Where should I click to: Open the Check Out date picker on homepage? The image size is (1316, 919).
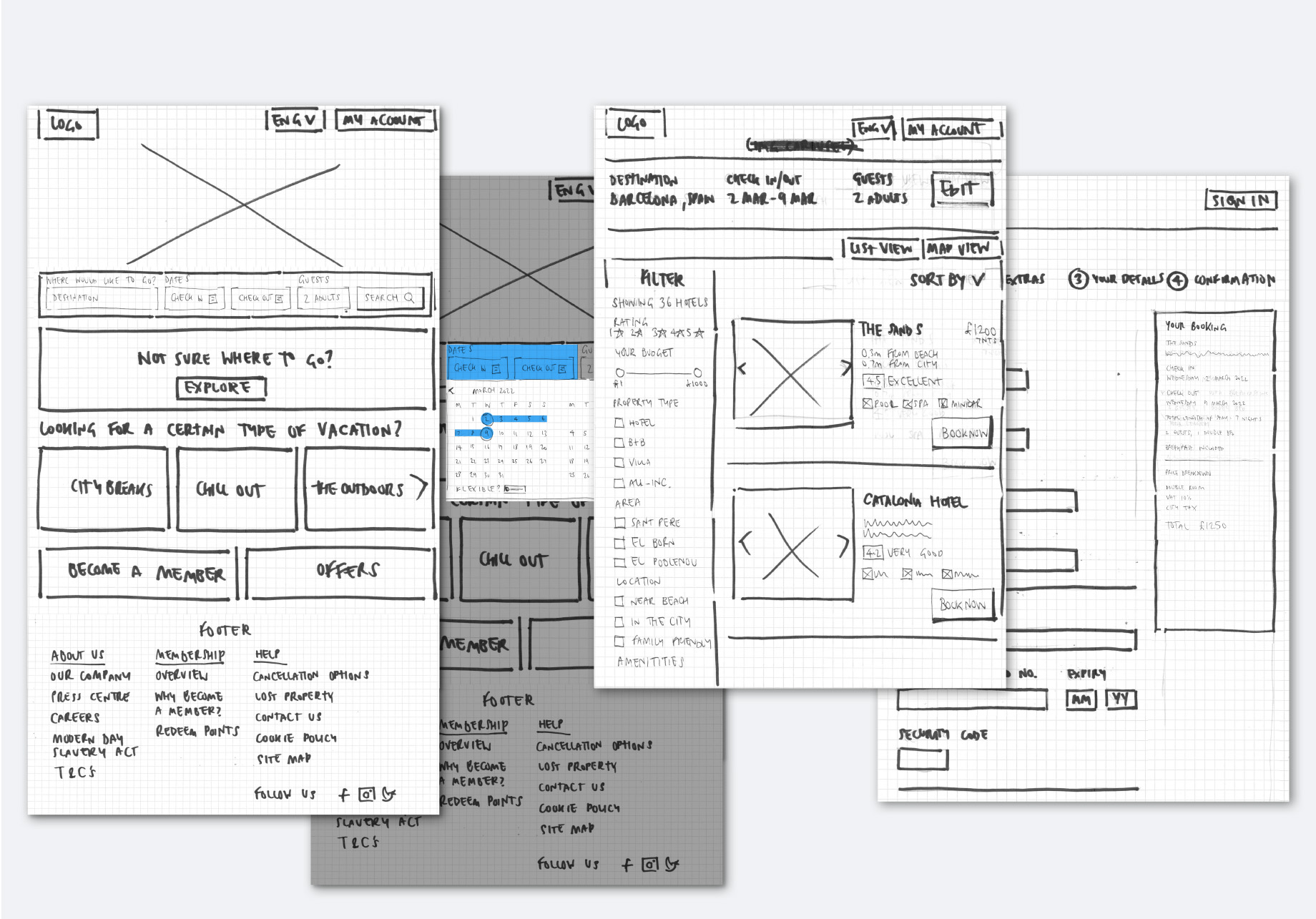pyautogui.click(x=261, y=298)
